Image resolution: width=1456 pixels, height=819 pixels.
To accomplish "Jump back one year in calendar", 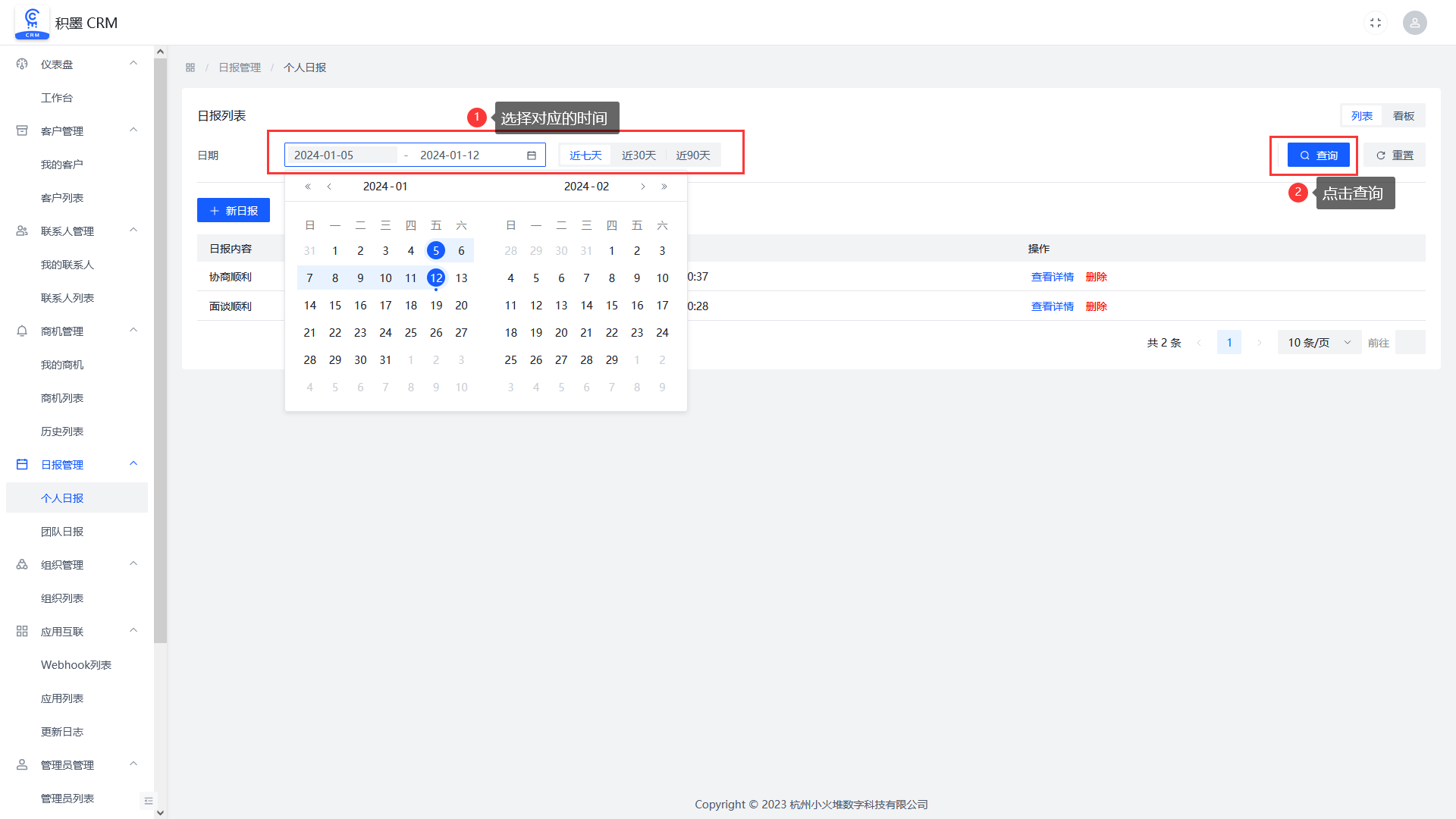I will click(308, 187).
